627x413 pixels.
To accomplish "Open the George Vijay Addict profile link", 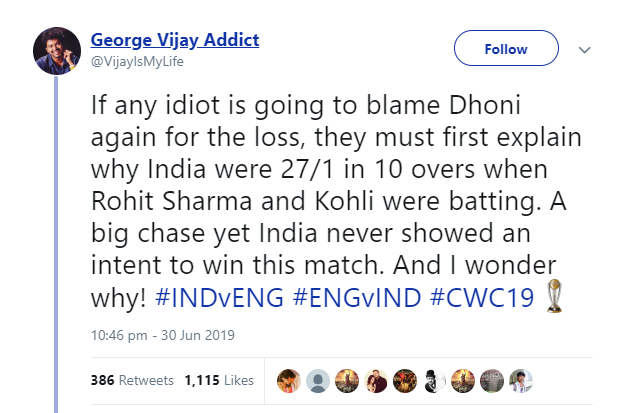I will pyautogui.click(x=175, y=40).
